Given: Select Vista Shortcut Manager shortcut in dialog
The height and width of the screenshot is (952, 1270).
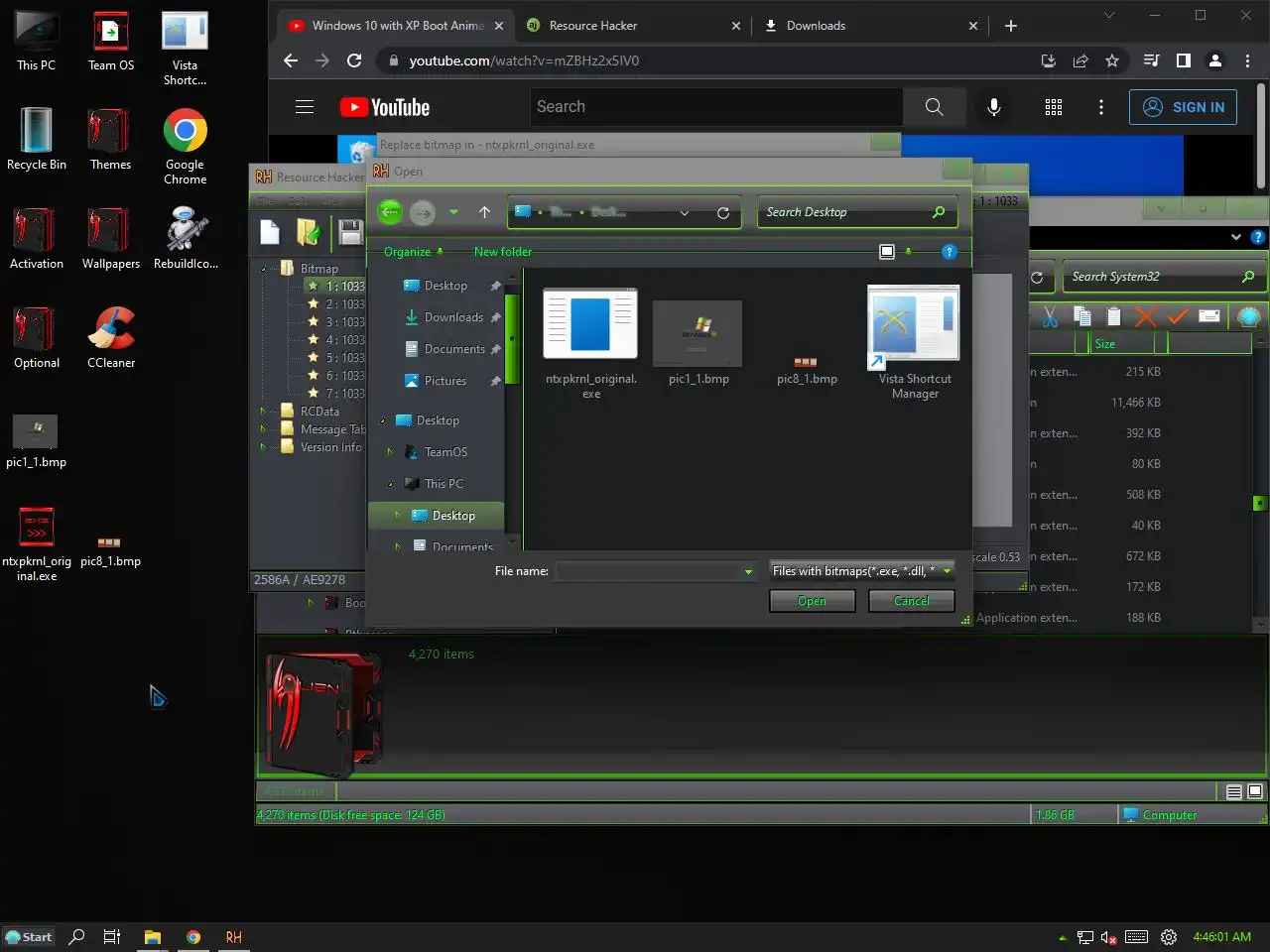Looking at the screenshot, I should [914, 343].
